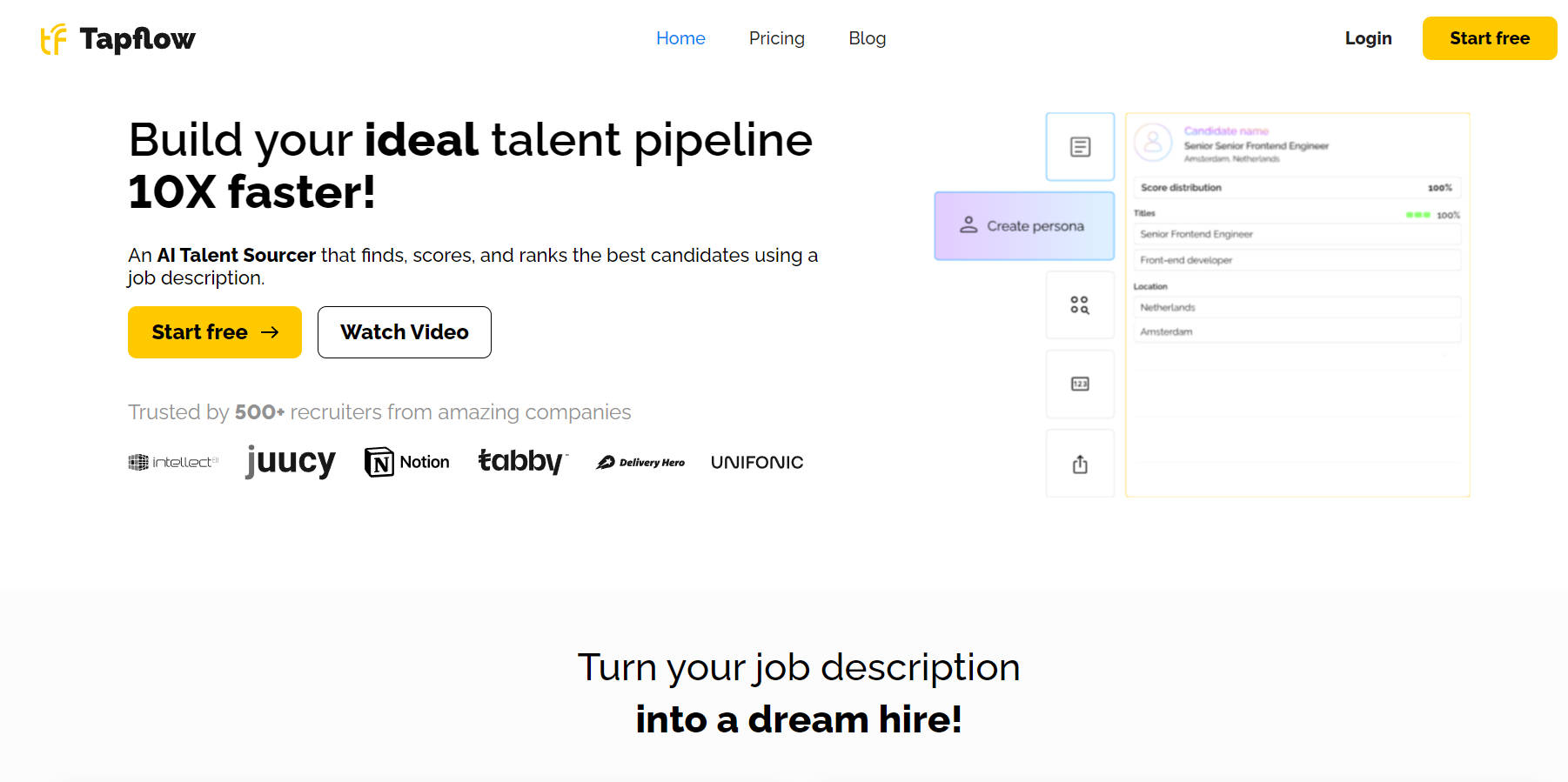Click the tabby company logo
This screenshot has height=782, width=1568.
click(522, 461)
